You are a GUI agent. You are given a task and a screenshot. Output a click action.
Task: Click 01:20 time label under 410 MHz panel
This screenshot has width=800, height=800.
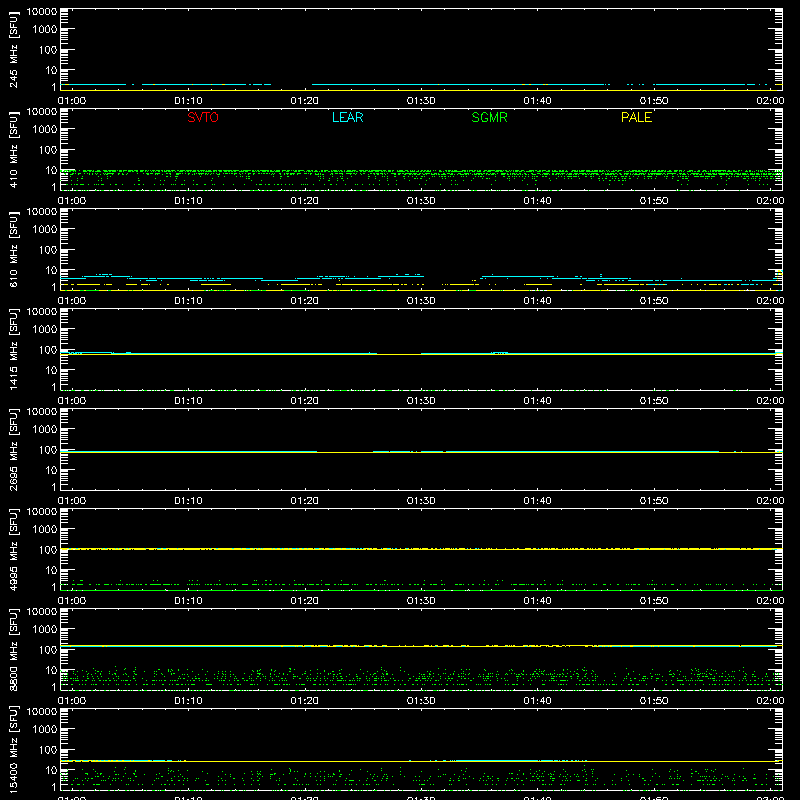point(305,201)
